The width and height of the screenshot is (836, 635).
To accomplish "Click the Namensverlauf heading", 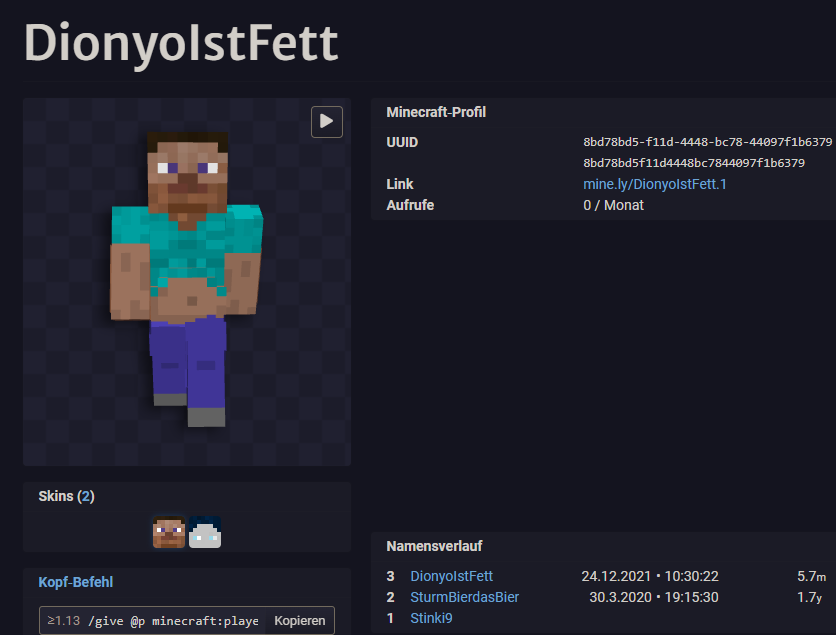I will pyautogui.click(x=434, y=546).
